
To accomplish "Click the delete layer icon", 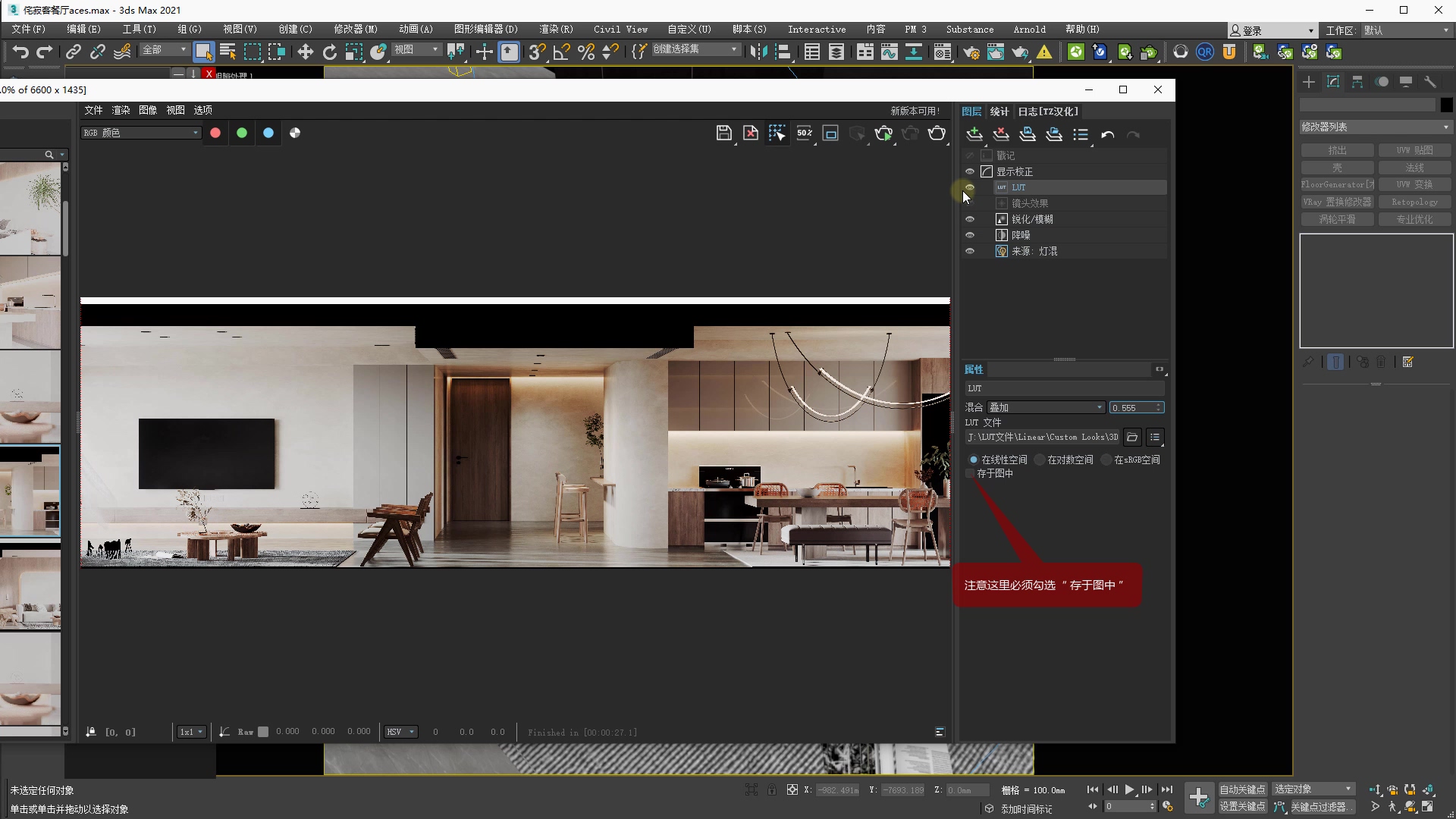I will click(1001, 134).
